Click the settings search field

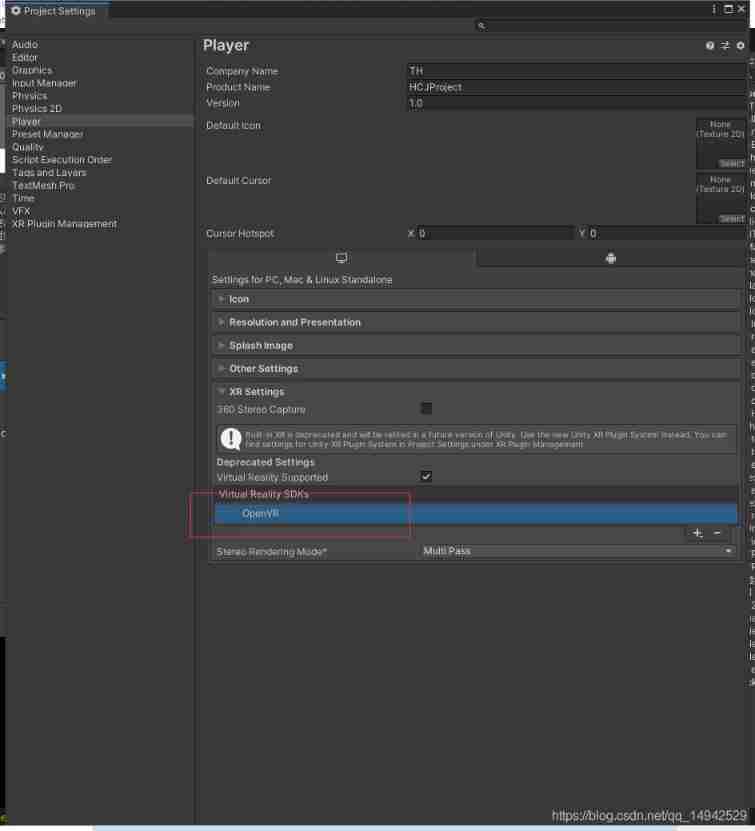point(612,25)
